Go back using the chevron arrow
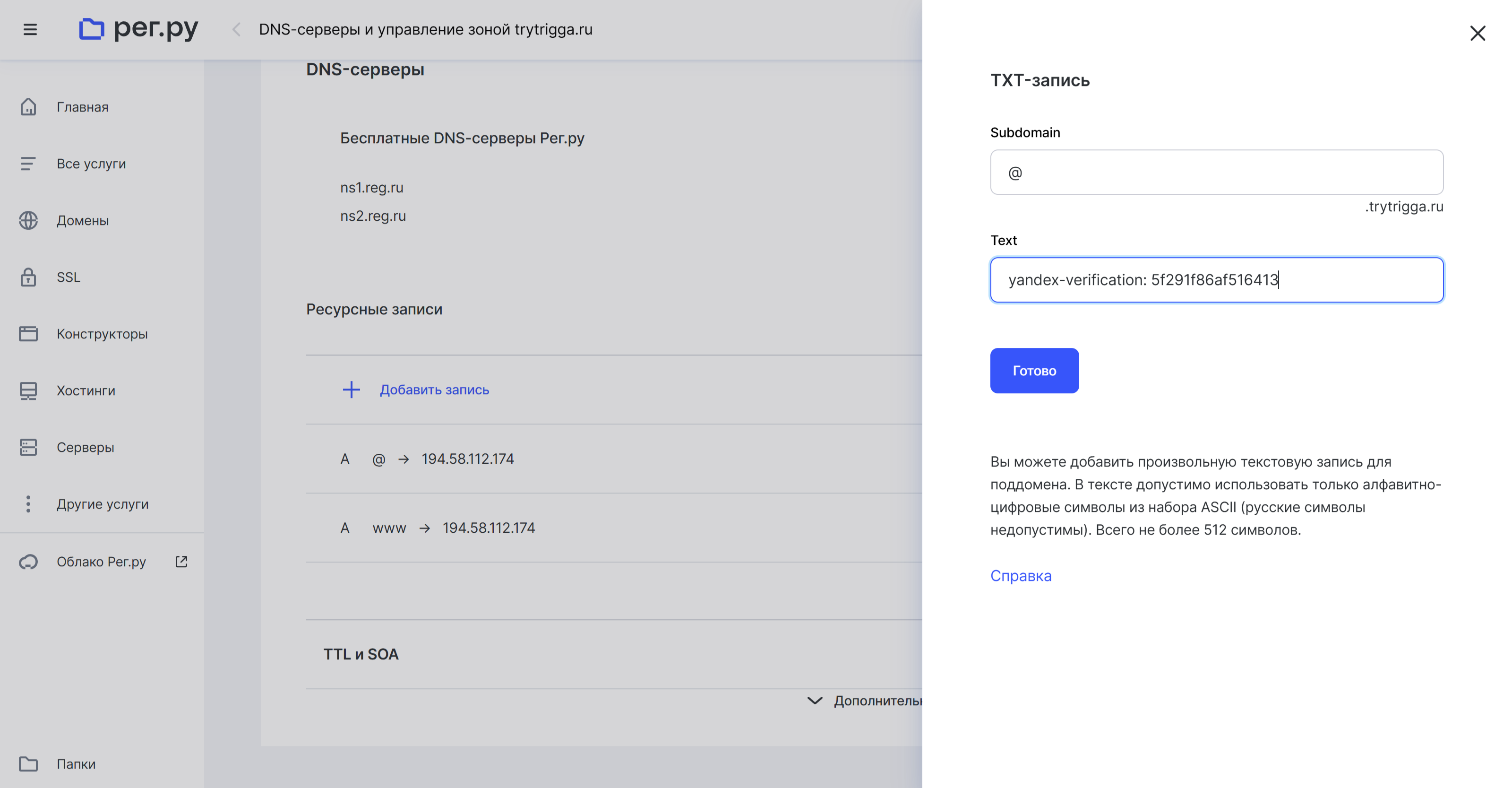This screenshot has height=788, width=1512. pyautogui.click(x=237, y=29)
